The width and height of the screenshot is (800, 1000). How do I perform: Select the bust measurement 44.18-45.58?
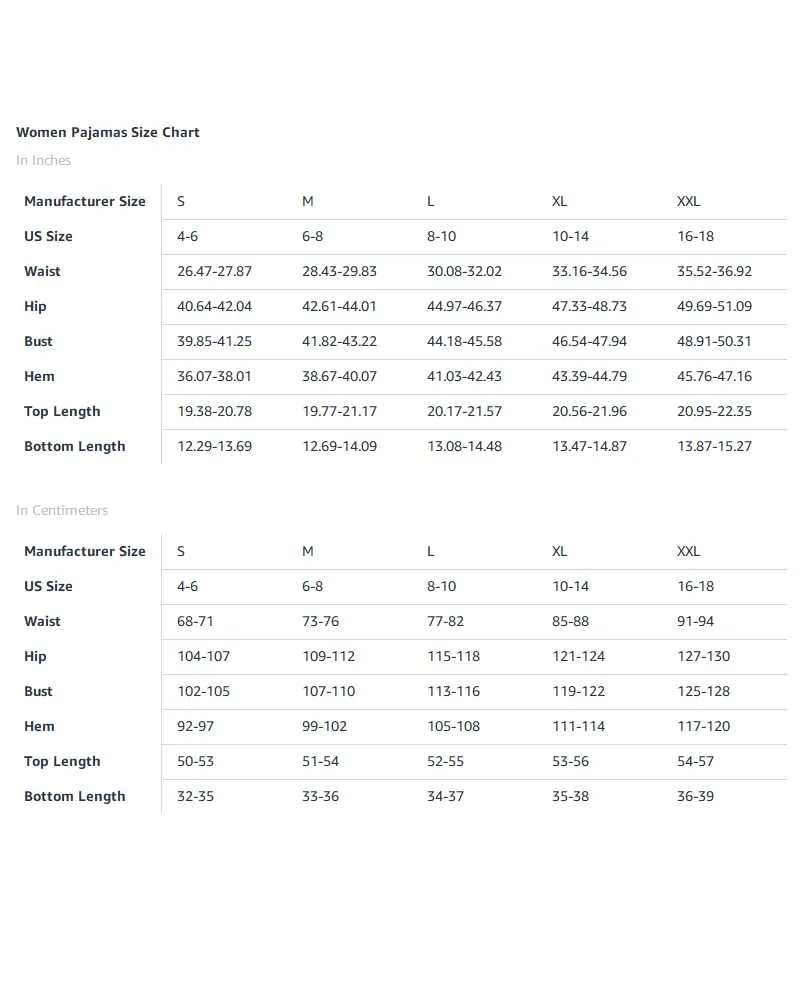[464, 341]
